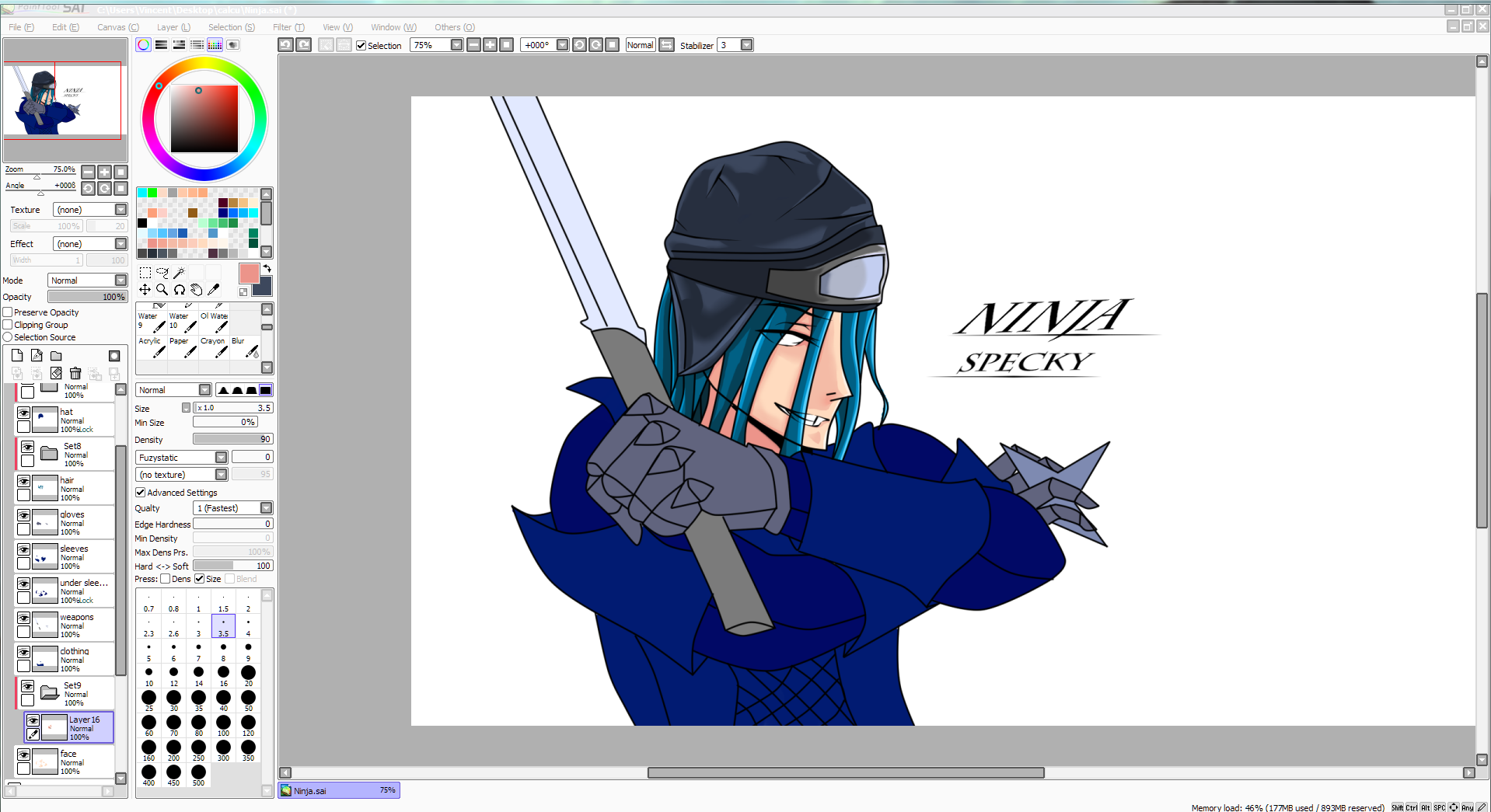Image resolution: width=1491 pixels, height=812 pixels.
Task: Select the Hand scroll tool
Action: coord(197,290)
